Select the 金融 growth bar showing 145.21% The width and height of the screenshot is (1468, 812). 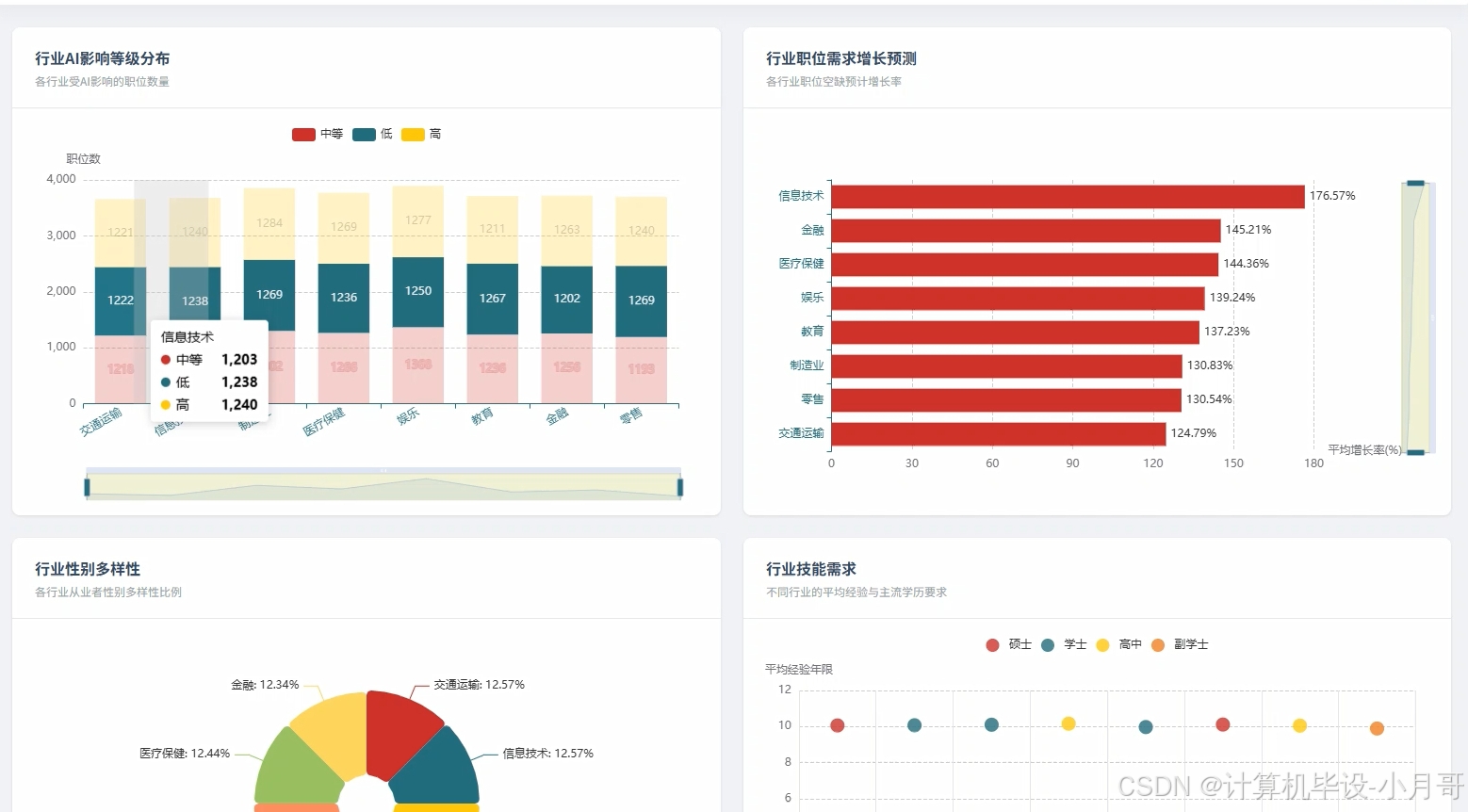tap(1026, 230)
